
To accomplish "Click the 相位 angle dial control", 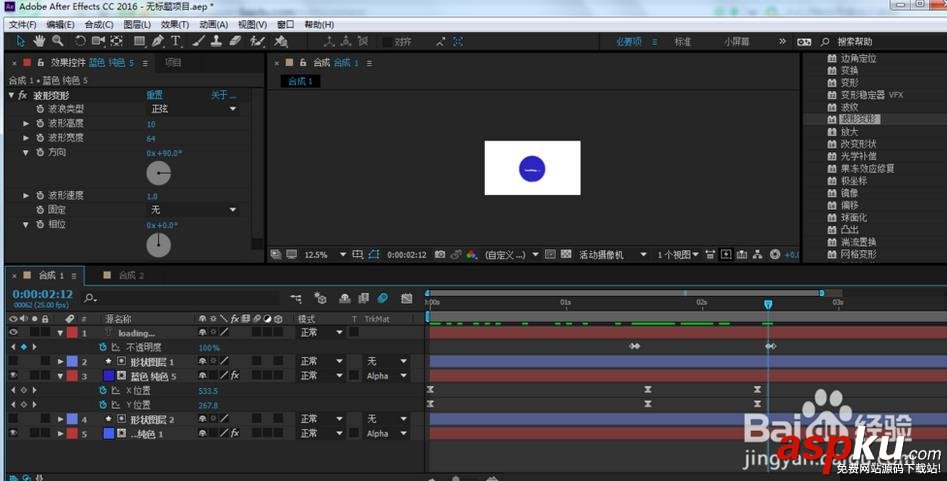I will click(159, 245).
